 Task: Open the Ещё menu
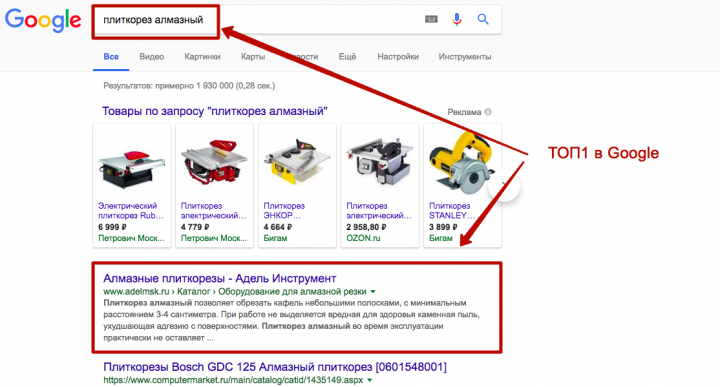[x=347, y=56]
